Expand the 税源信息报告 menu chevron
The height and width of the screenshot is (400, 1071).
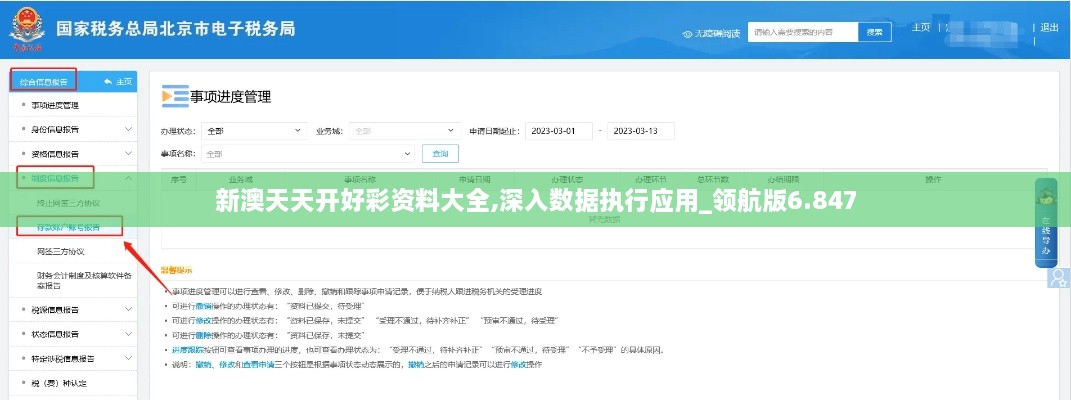click(128, 309)
